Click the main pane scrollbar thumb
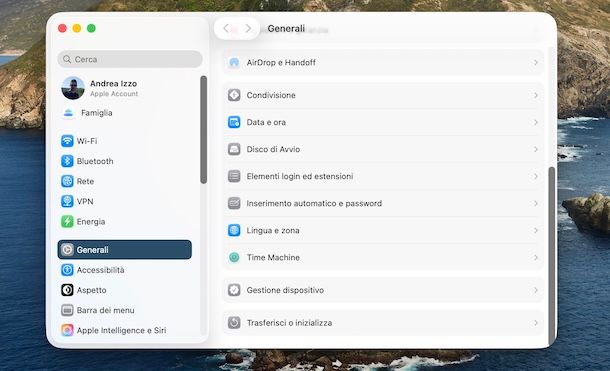610x371 pixels. (551, 256)
